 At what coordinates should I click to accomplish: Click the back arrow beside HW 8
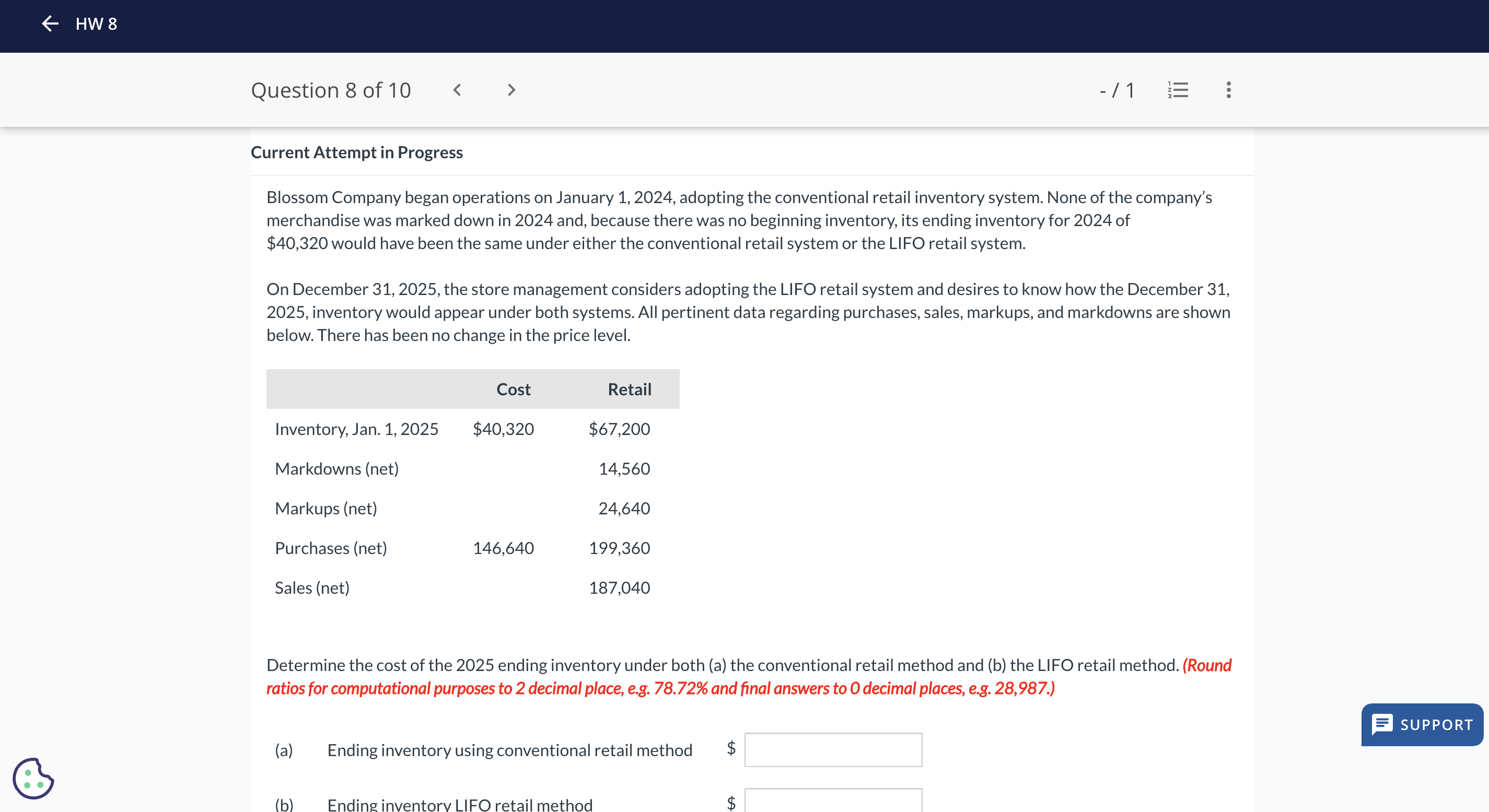click(50, 23)
